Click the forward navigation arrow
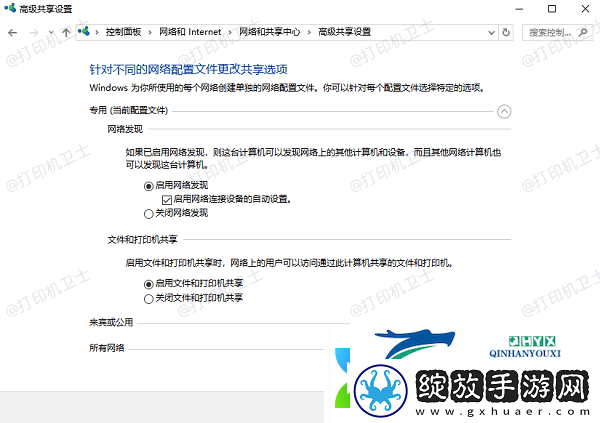600x423 pixels. (x=34, y=33)
